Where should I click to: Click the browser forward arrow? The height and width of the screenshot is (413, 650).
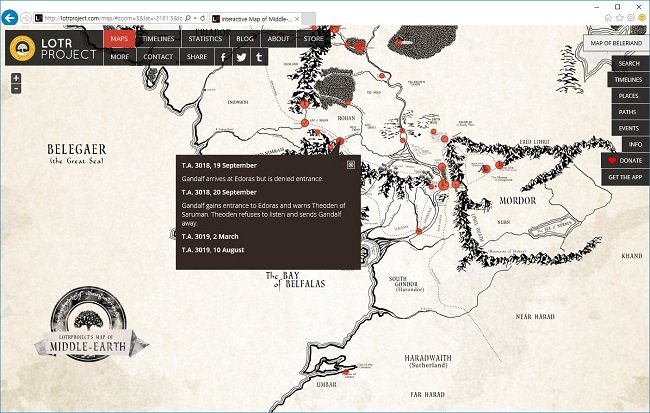[x=26, y=18]
